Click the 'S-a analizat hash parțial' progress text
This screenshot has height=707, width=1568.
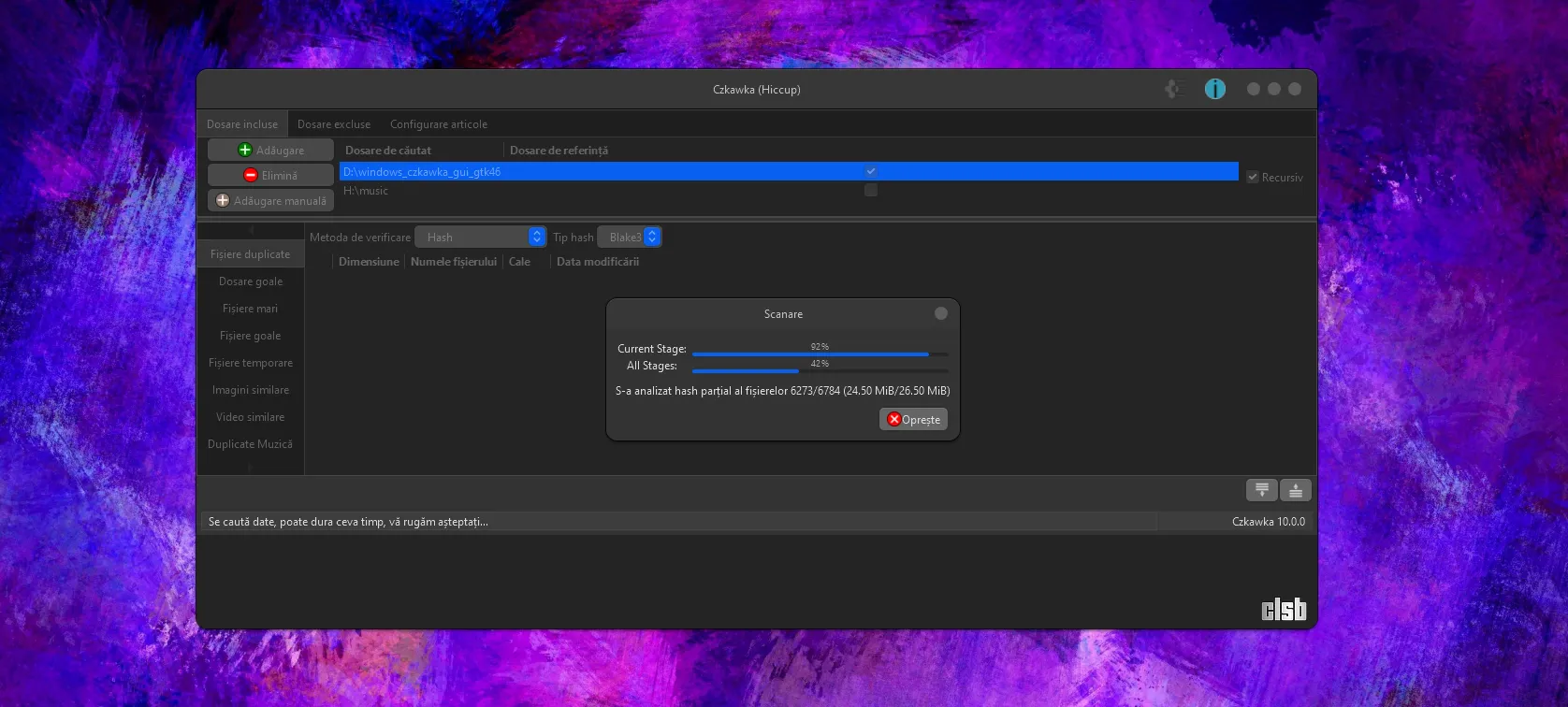point(782,391)
